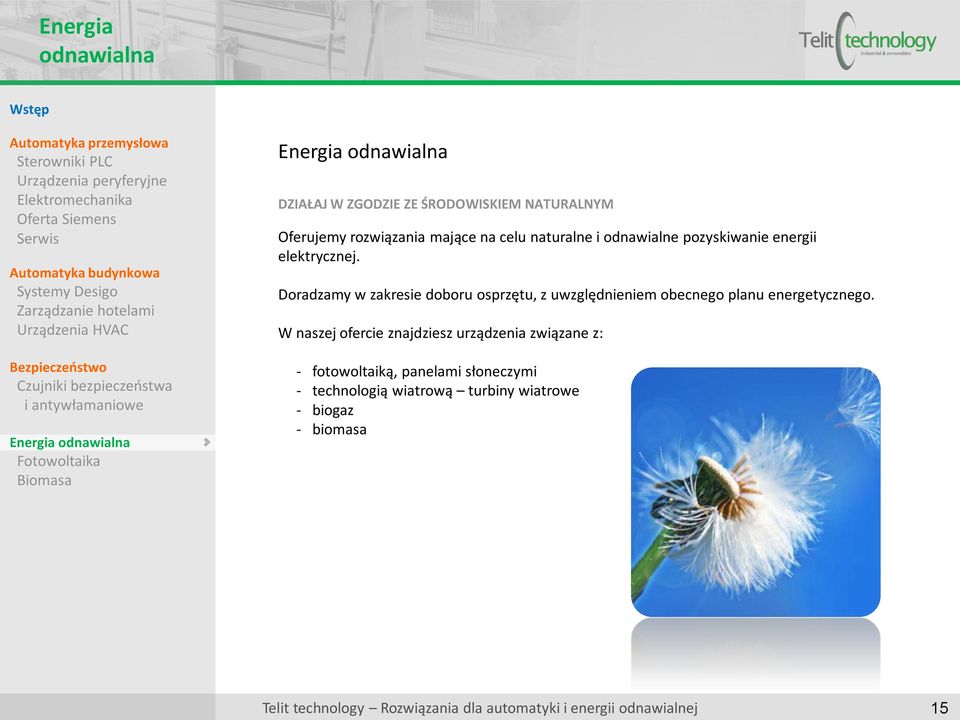Open Biomasa subsection
Image resolution: width=960 pixels, height=720 pixels.
[44, 481]
